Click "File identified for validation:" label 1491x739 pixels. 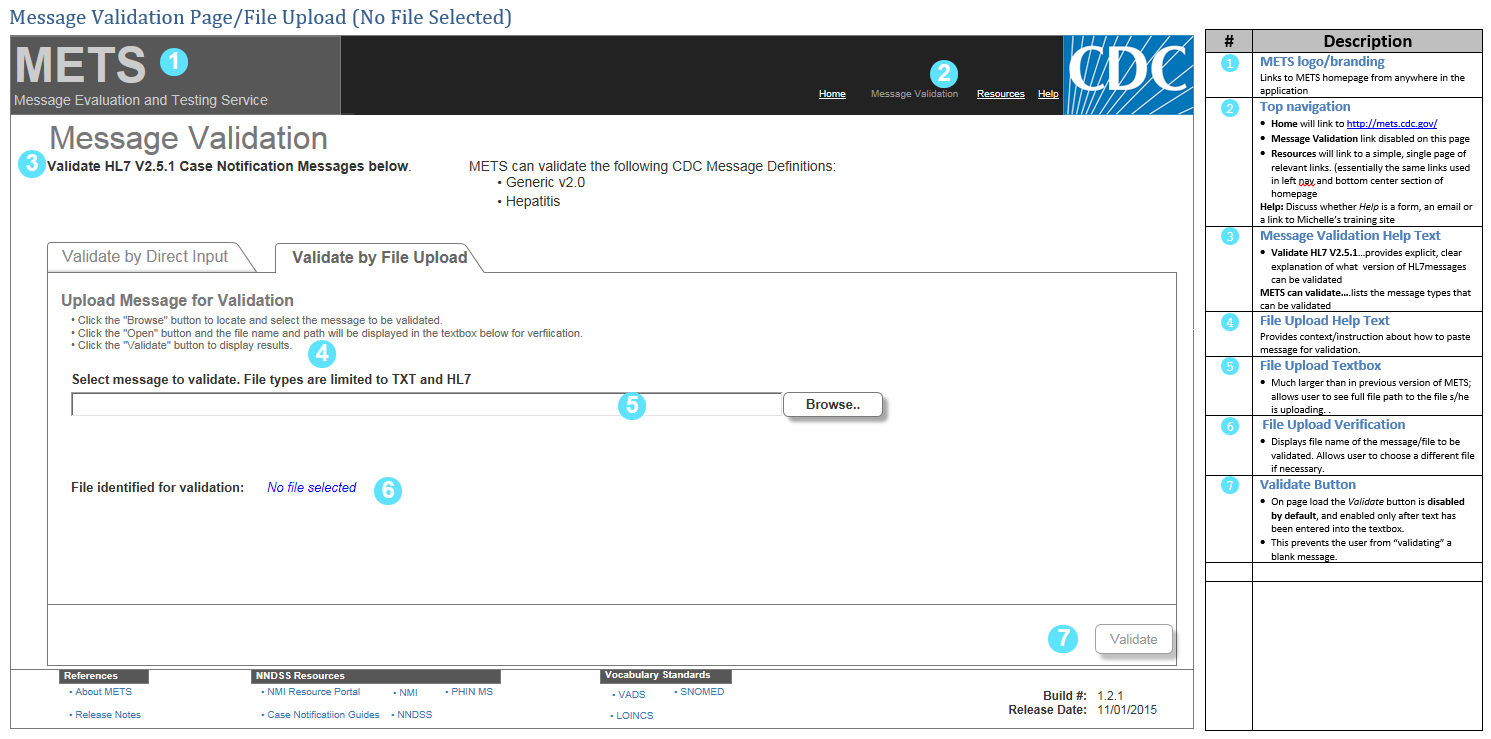tap(158, 488)
